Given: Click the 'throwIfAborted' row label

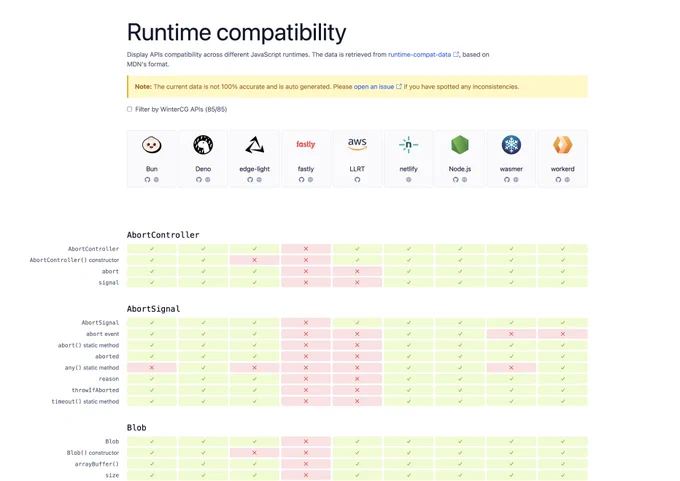Looking at the screenshot, I should [x=95, y=390].
